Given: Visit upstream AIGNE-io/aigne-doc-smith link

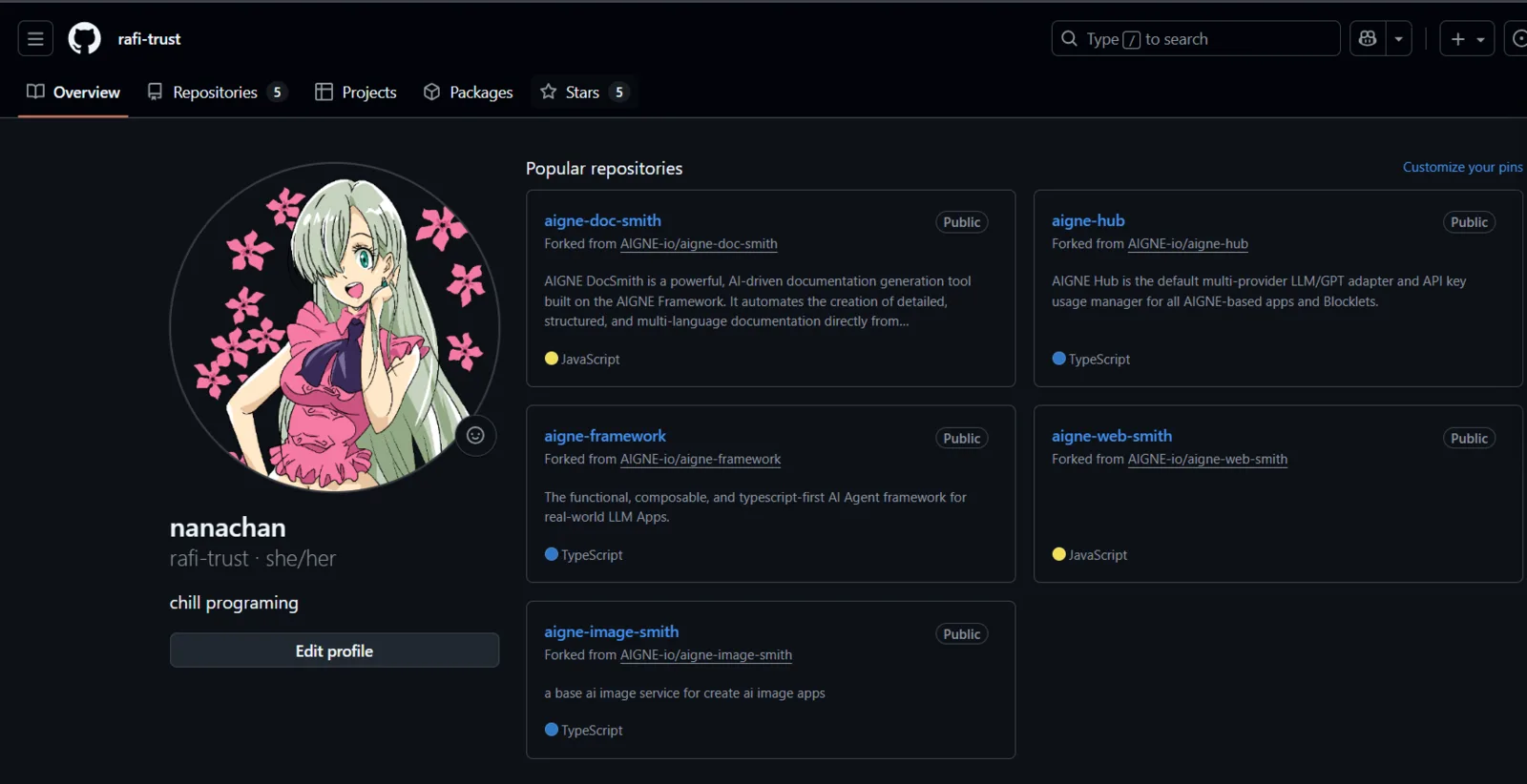Looking at the screenshot, I should (x=699, y=244).
